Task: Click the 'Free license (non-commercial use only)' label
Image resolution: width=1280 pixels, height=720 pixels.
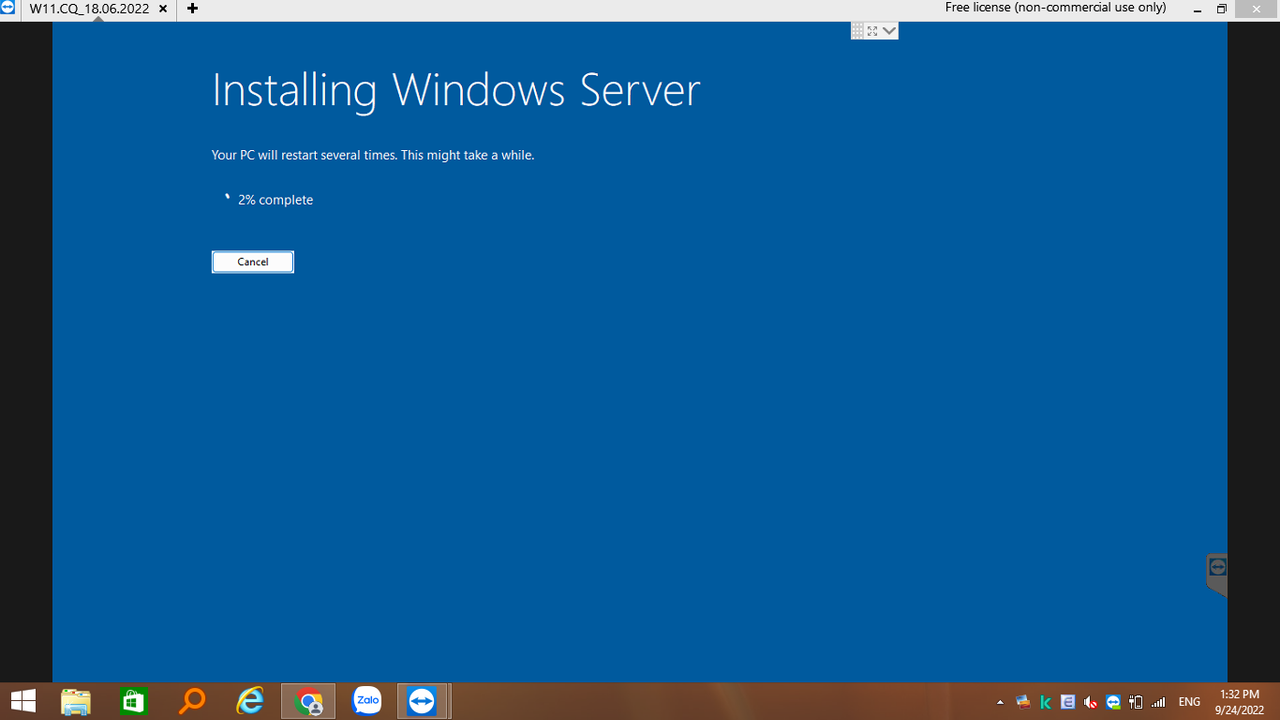Action: 1055,8
